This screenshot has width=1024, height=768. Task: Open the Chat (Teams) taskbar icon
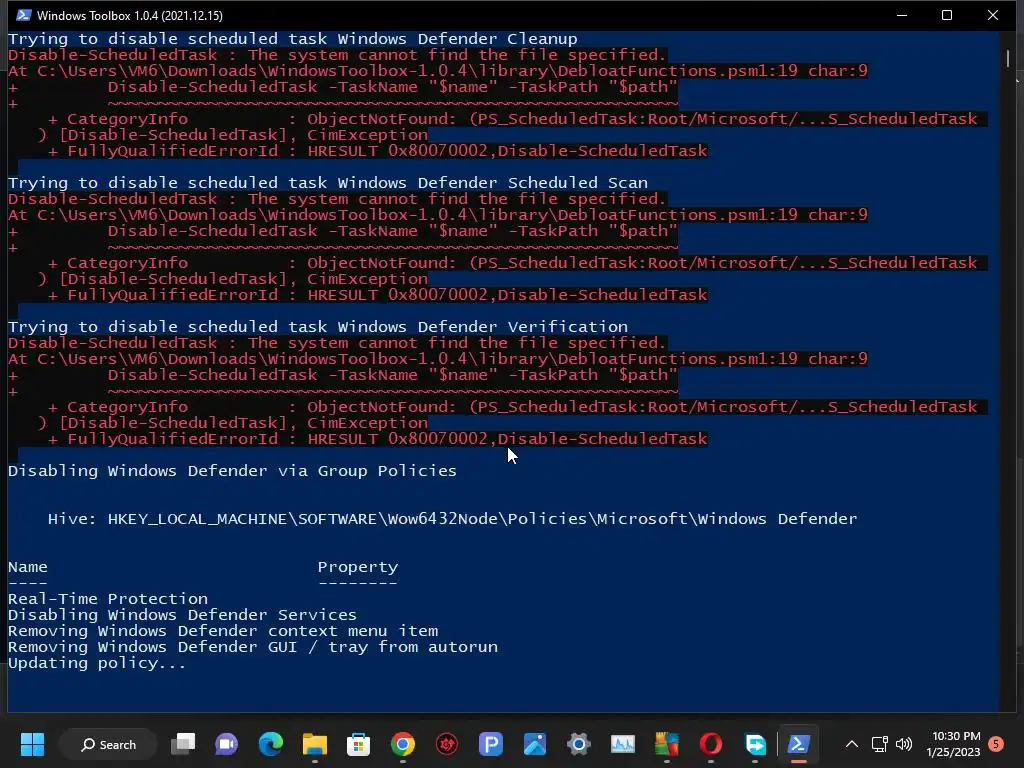[x=227, y=744]
